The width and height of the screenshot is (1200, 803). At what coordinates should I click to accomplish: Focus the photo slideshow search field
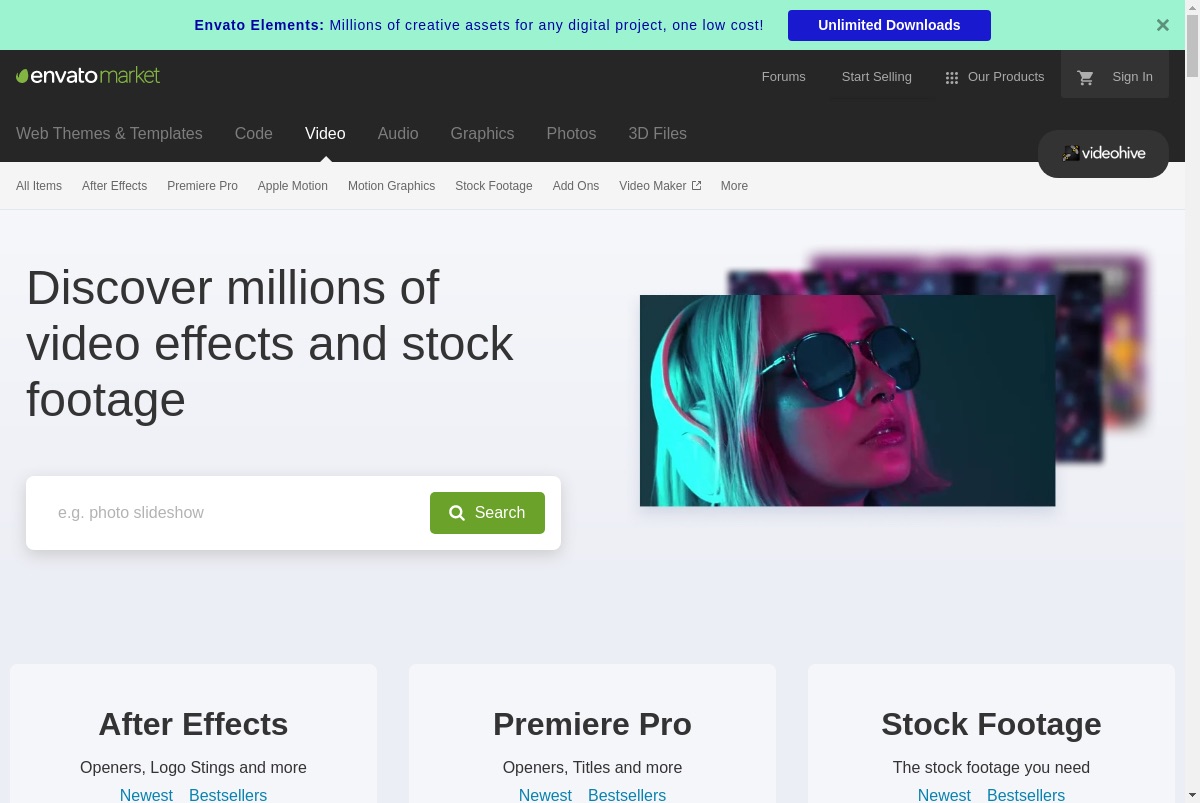236,513
